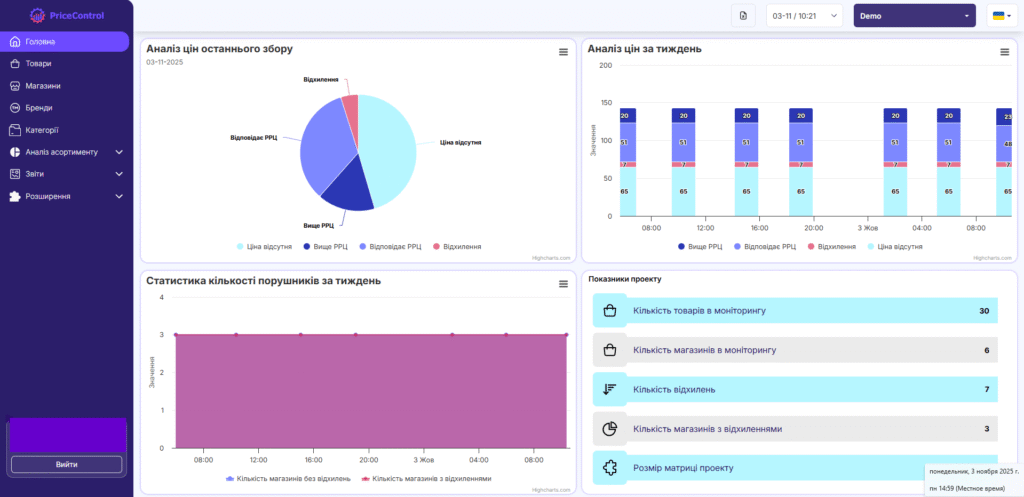Open the pie chart hamburger menu
The width and height of the screenshot is (1024, 497).
564,52
